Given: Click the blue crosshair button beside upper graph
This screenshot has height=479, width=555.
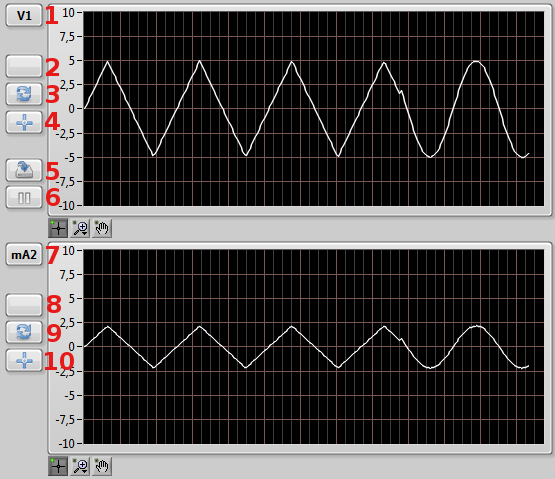Looking at the screenshot, I should coord(24,122).
